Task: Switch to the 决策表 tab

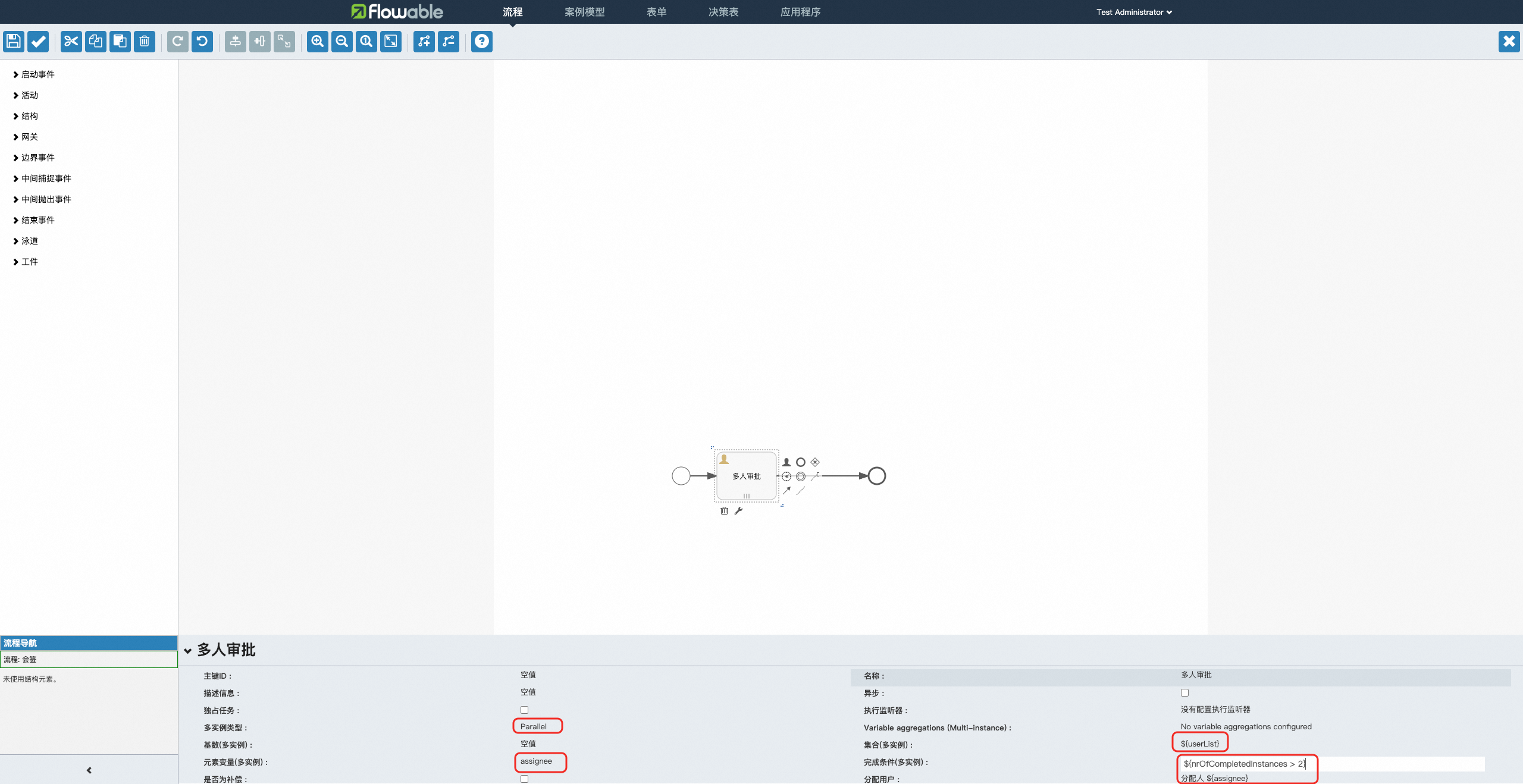Action: coord(723,12)
